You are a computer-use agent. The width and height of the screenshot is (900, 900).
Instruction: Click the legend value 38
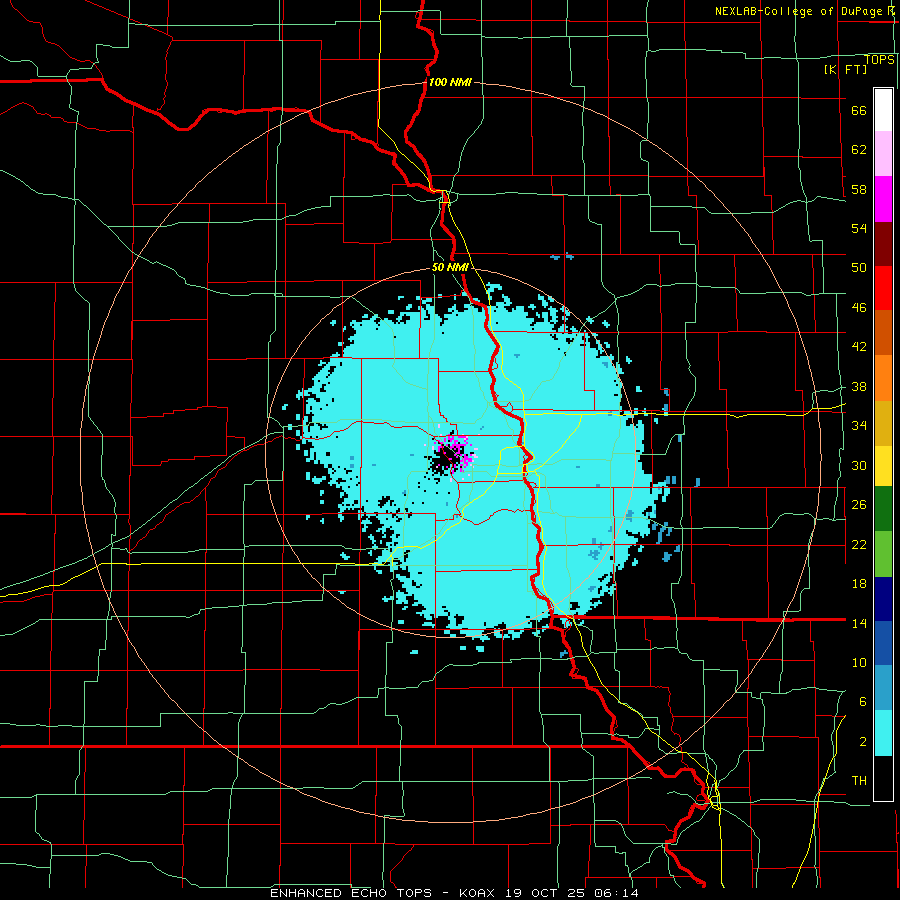coord(859,386)
